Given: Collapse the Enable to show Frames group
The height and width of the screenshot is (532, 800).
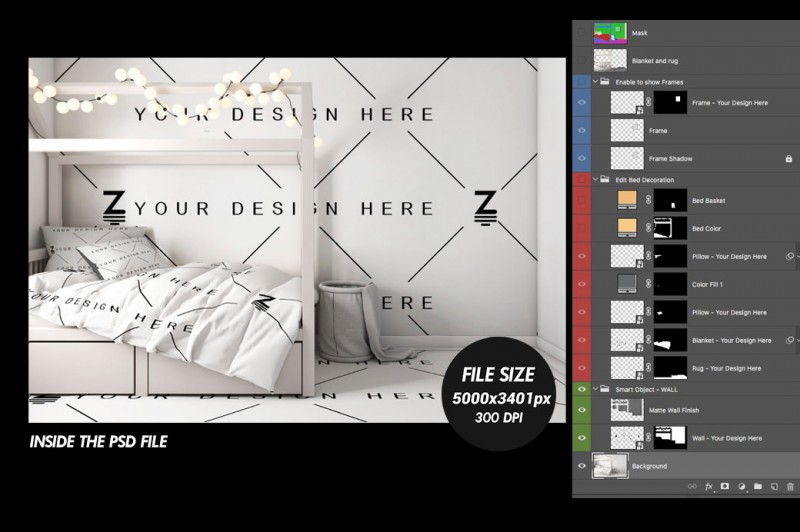Looking at the screenshot, I should pos(596,82).
